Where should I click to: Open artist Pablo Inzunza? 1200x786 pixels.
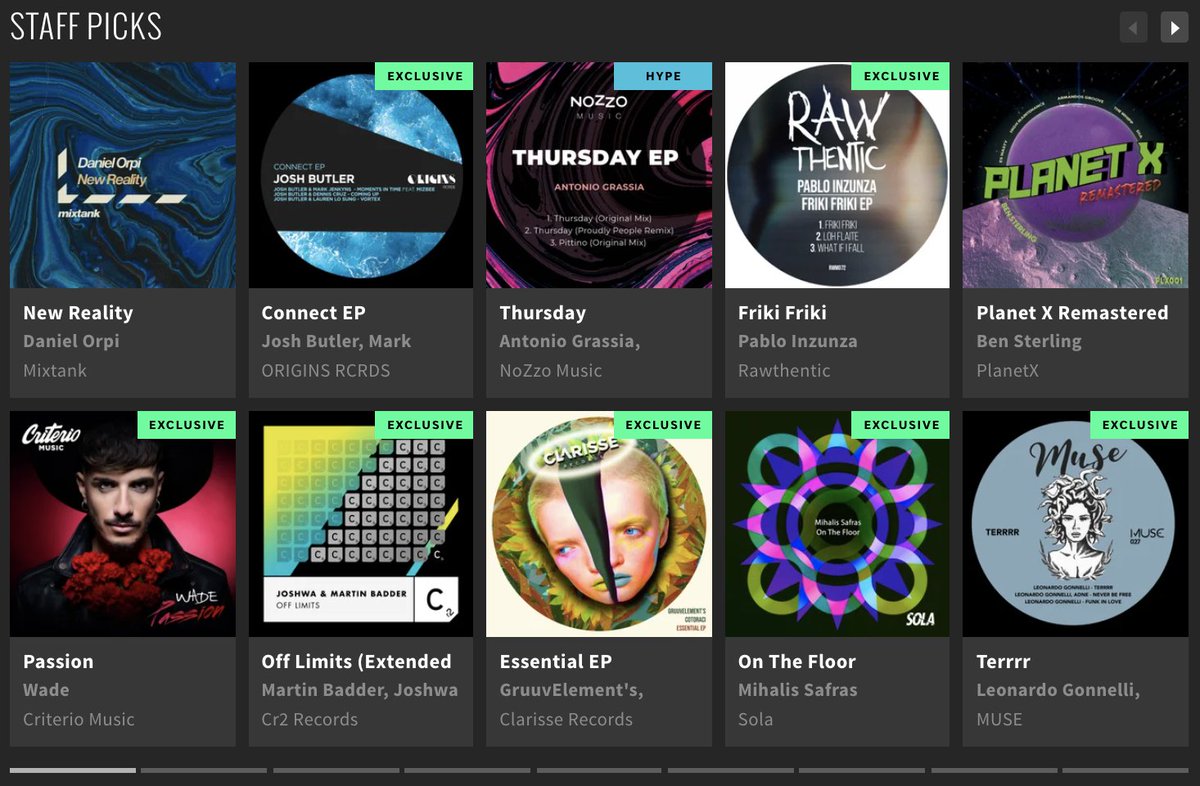pos(797,341)
